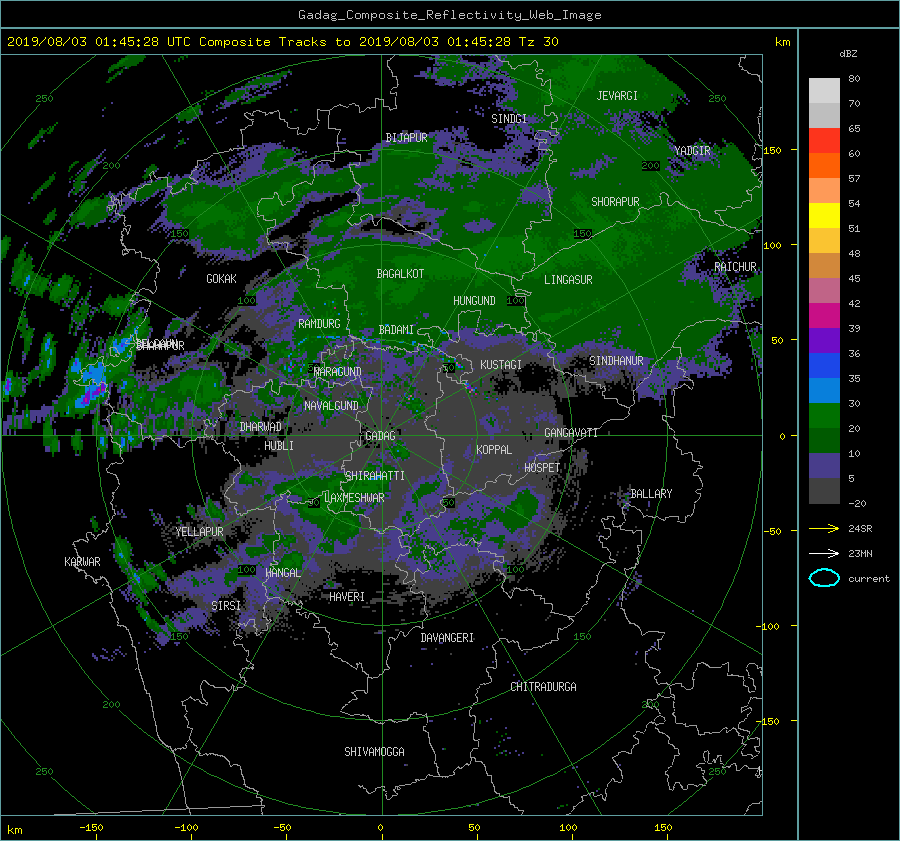Select the yellow 54 dBZ color swatch
Viewport: 900px width, 841px height.
pos(824,215)
